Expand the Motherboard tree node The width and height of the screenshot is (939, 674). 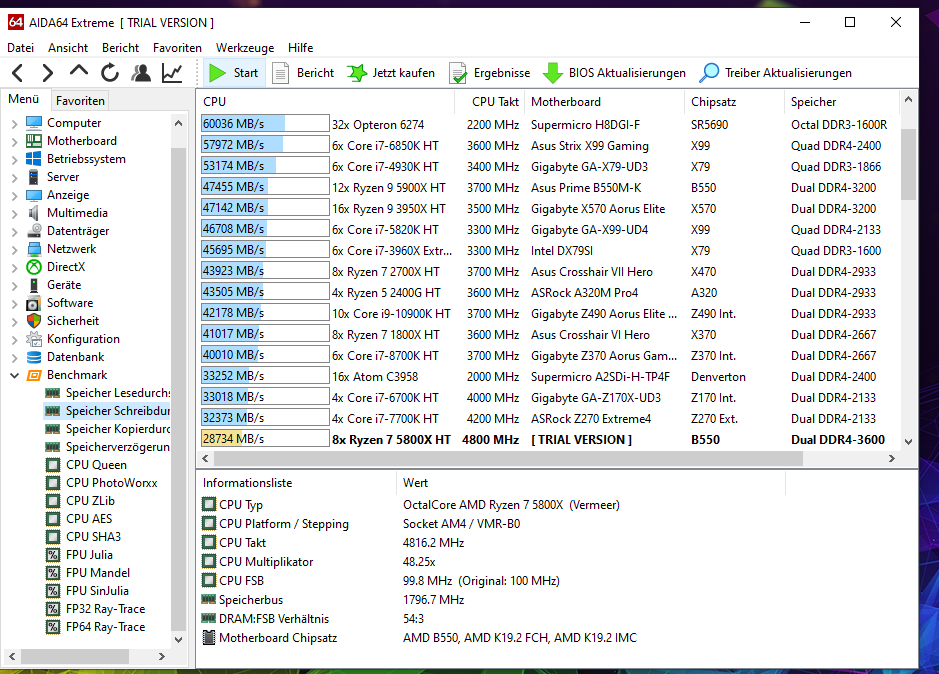pyautogui.click(x=14, y=141)
